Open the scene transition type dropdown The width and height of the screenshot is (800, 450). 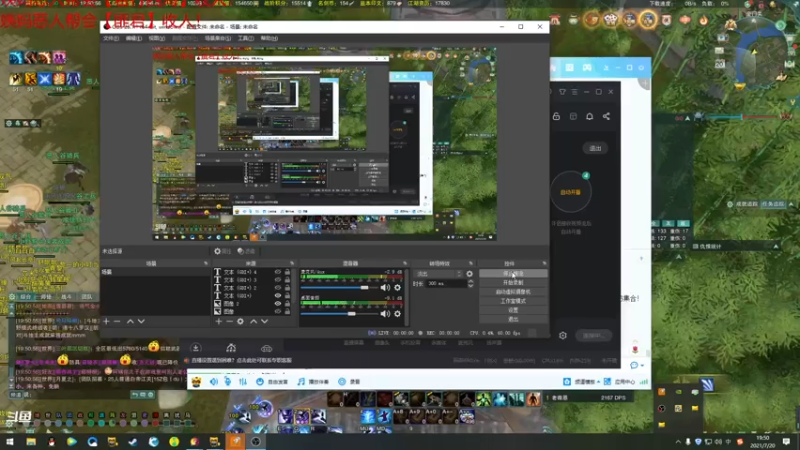tap(438, 274)
